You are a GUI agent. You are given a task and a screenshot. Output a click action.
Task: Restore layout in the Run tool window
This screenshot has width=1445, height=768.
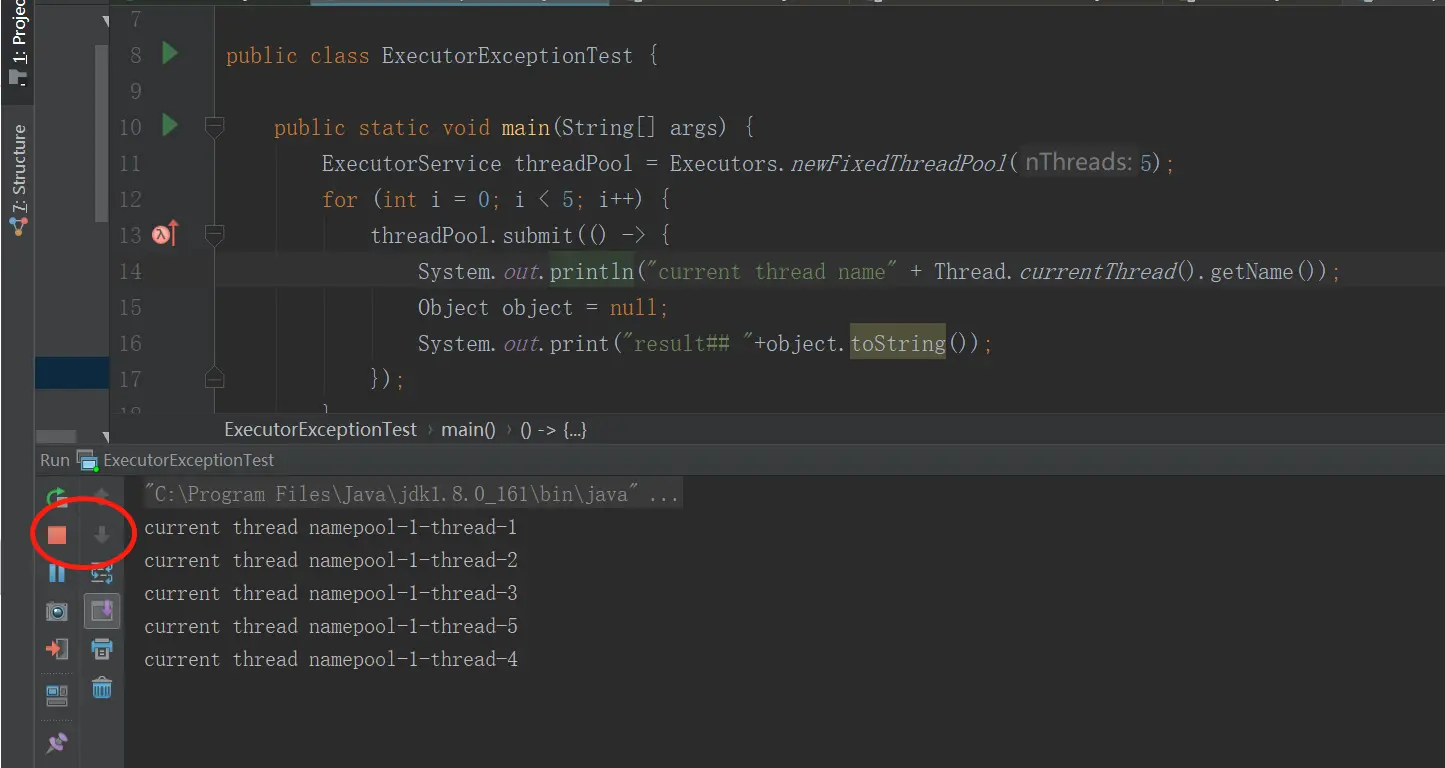pyautogui.click(x=57, y=695)
